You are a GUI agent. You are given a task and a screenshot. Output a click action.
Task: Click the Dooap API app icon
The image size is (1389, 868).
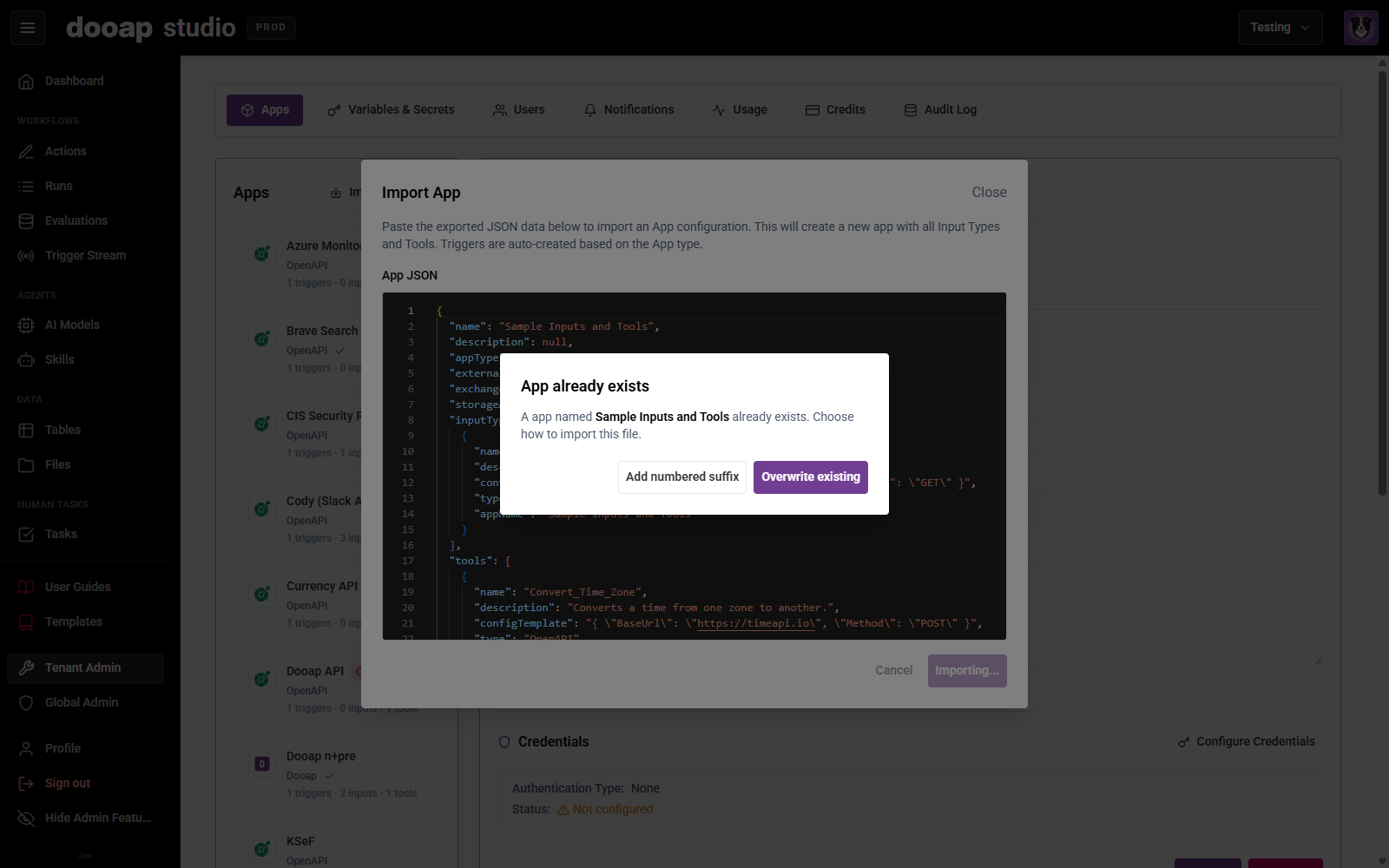tap(261, 679)
